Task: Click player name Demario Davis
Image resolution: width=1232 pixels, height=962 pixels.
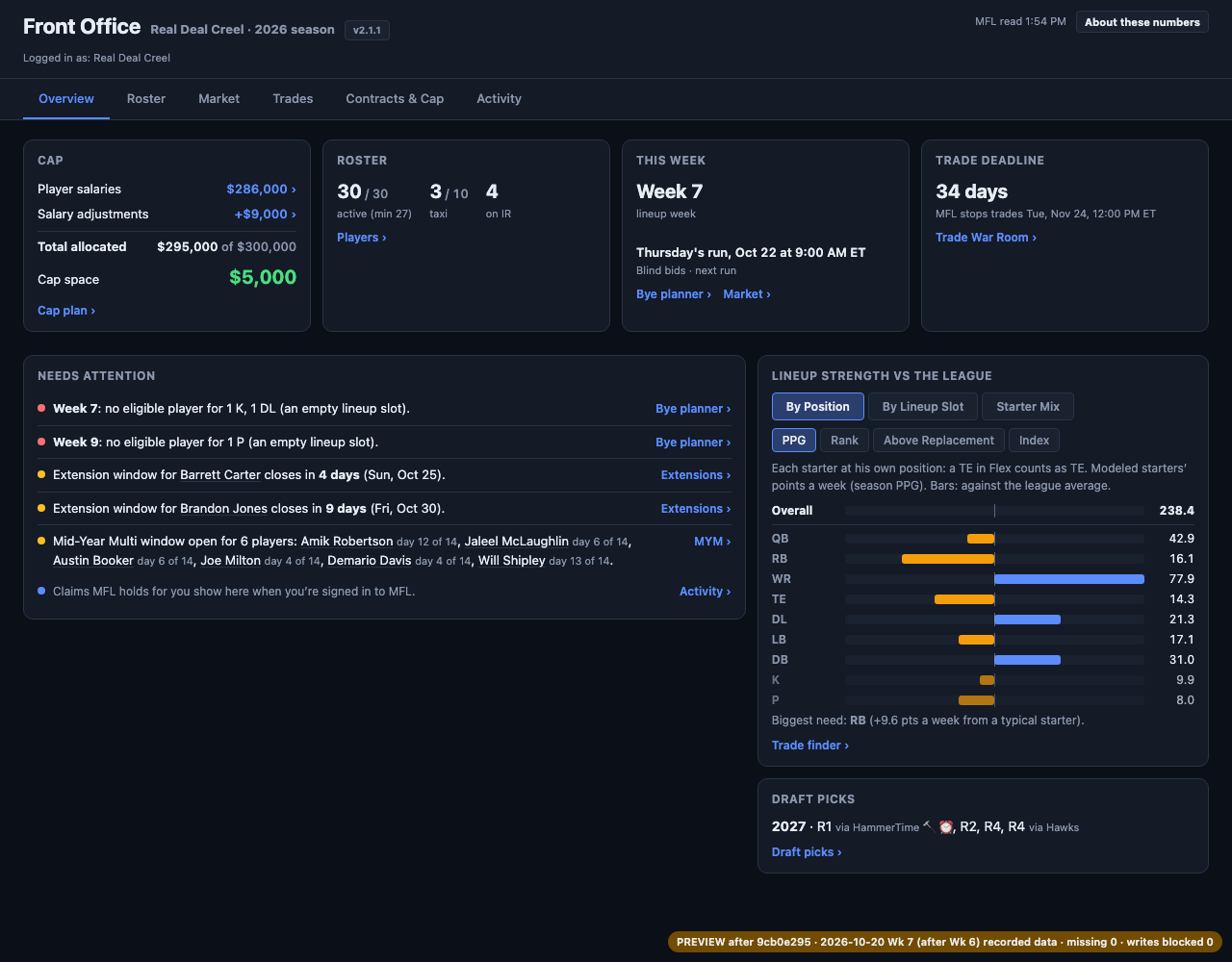Action: 370,561
